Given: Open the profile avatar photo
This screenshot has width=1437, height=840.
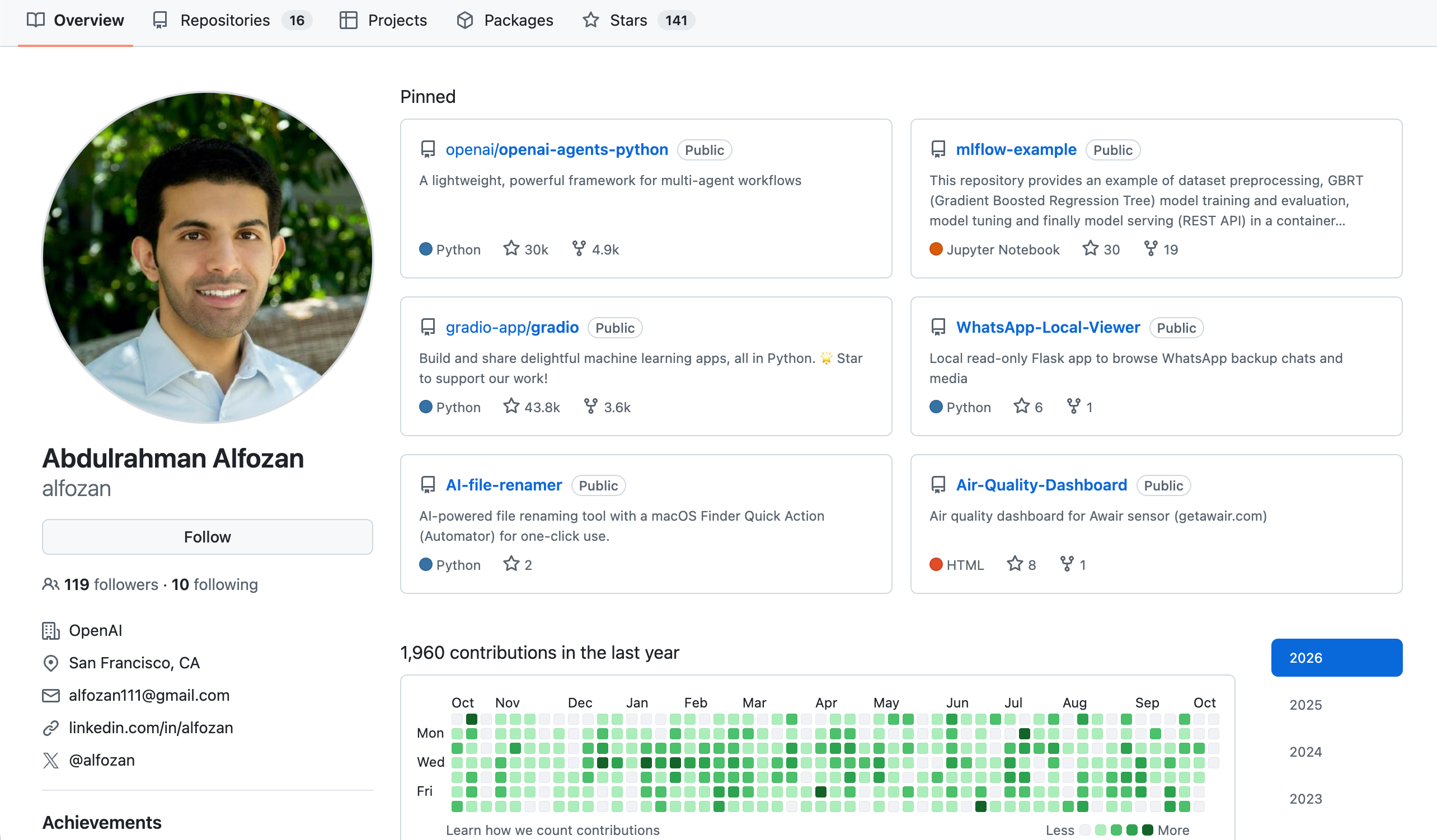Looking at the screenshot, I should (x=208, y=258).
